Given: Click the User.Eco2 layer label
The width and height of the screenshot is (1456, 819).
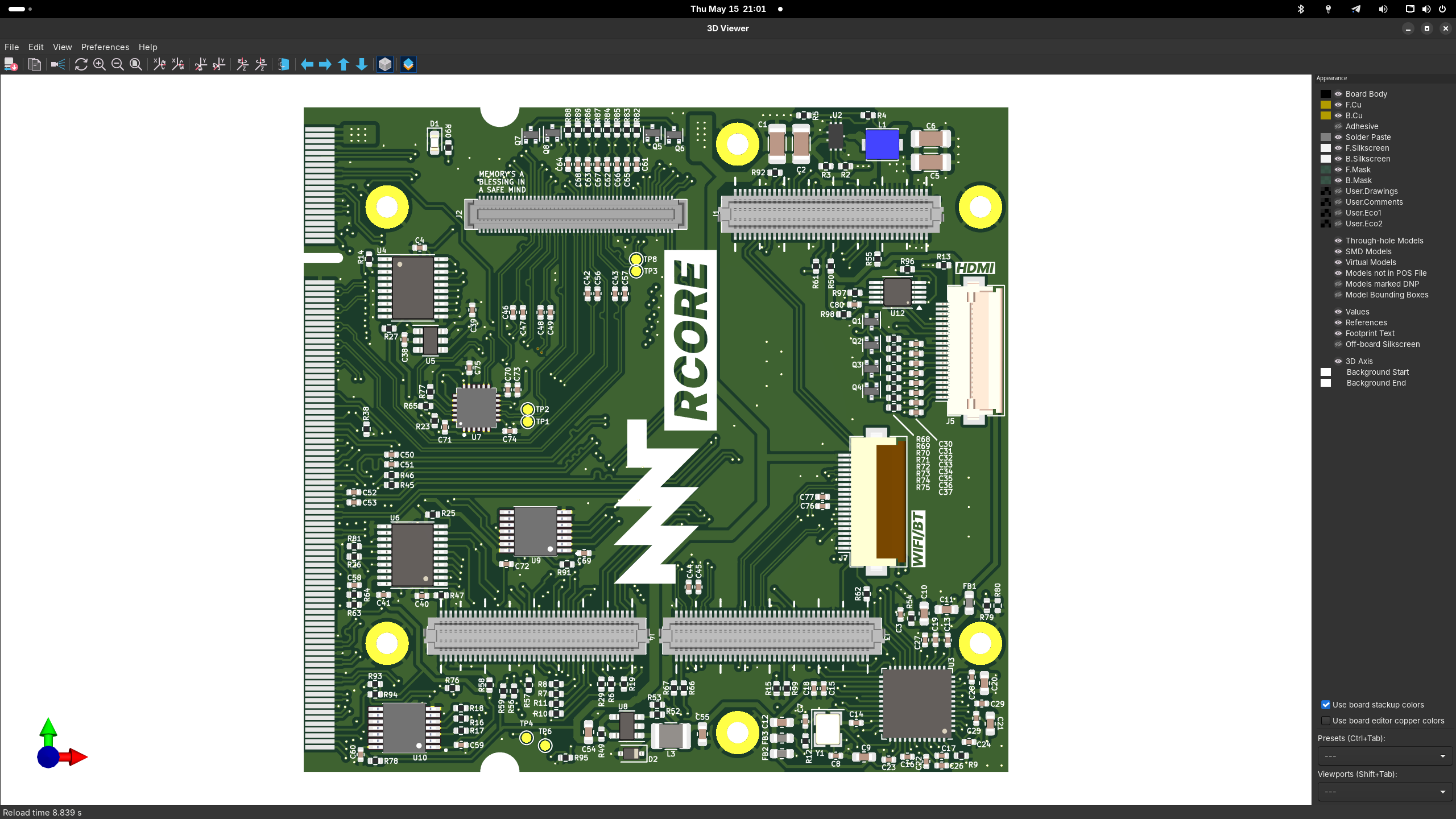Looking at the screenshot, I should pyautogui.click(x=1364, y=224).
